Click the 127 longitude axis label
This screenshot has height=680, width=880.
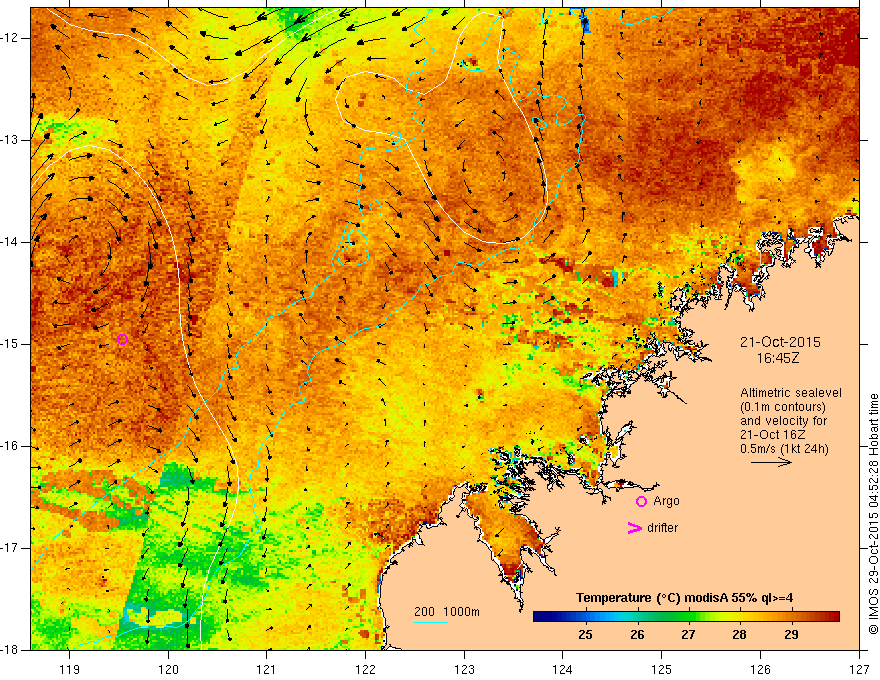point(859,669)
